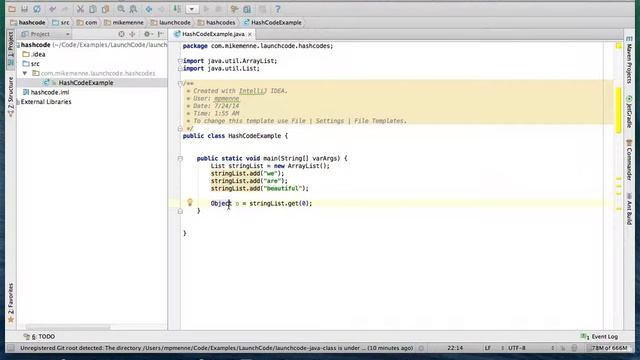Toggle the Structure side tool window tab

point(11,96)
